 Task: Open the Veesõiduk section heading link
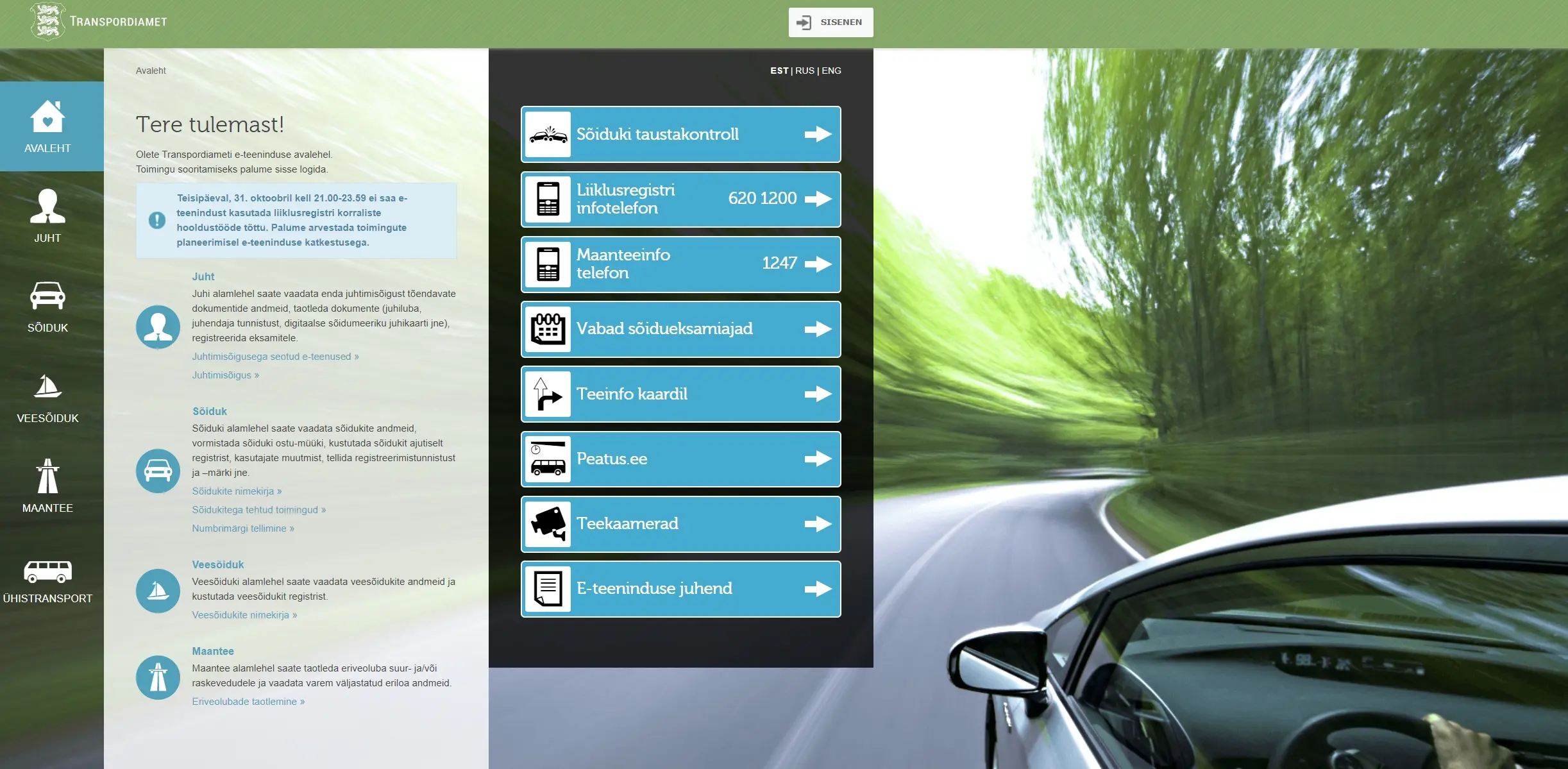pos(218,564)
